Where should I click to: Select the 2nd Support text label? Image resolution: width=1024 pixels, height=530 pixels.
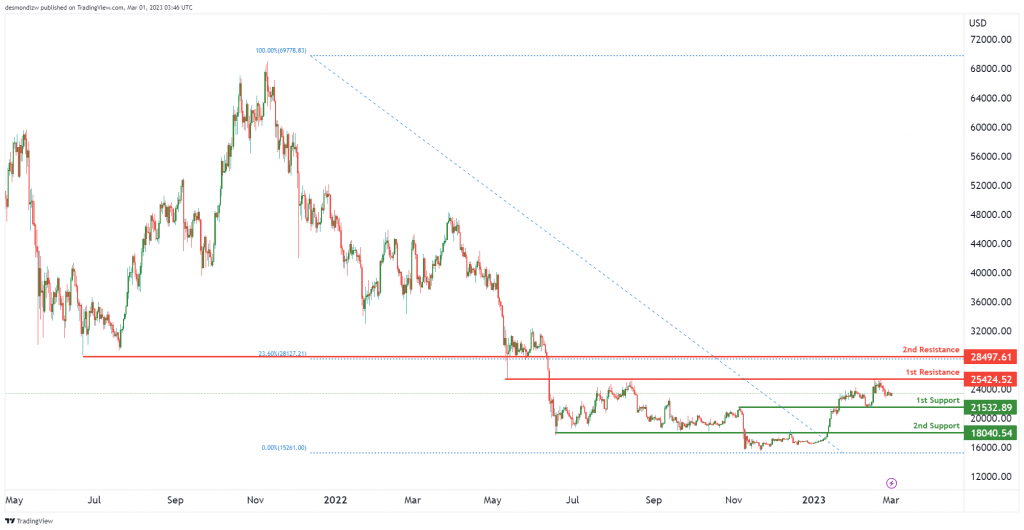(x=936, y=426)
